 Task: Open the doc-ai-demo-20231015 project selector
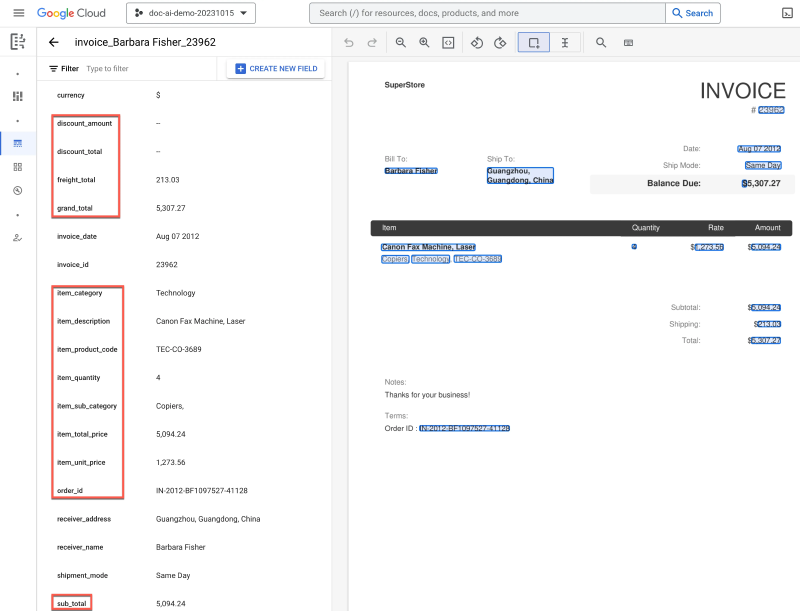191,13
